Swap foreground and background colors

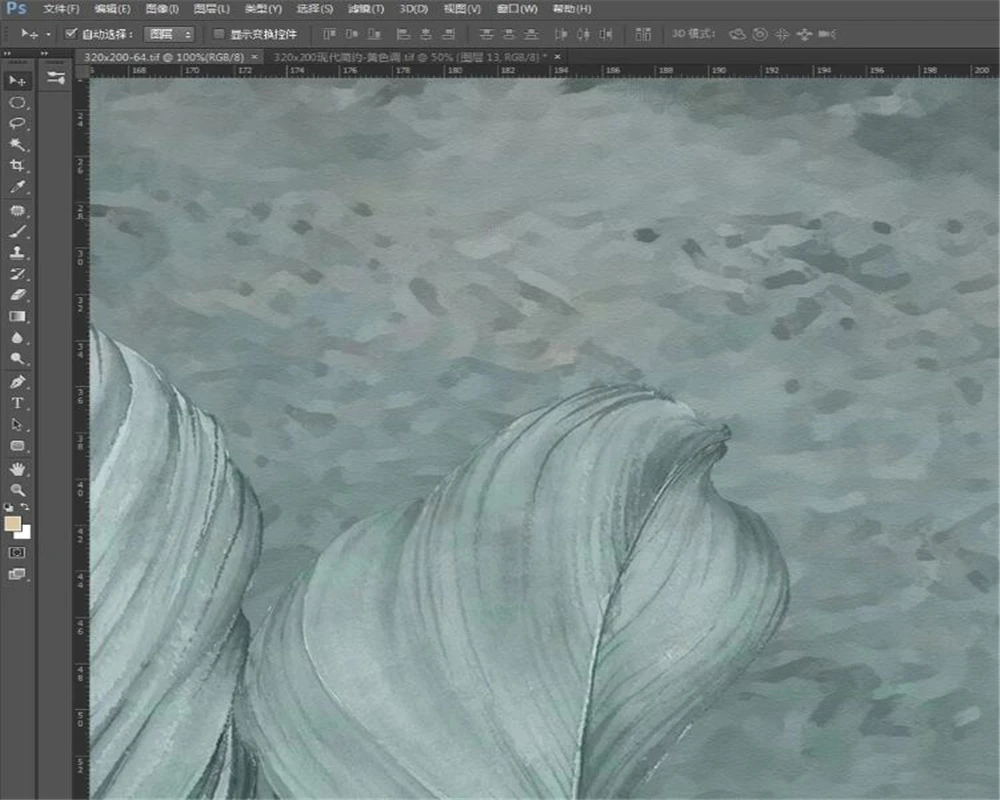tap(25, 507)
